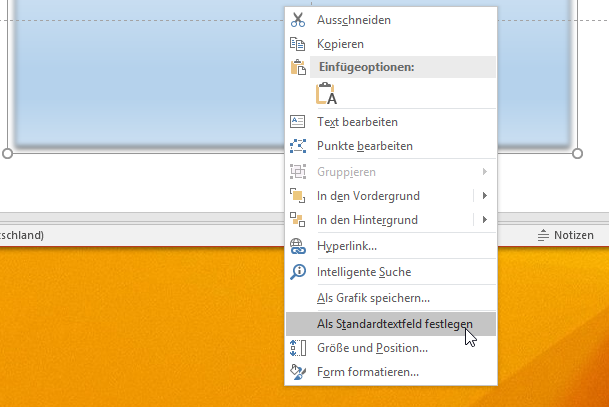Expand the Gruppieren submenu arrow
Image resolution: width=609 pixels, height=407 pixels.
[x=485, y=172]
